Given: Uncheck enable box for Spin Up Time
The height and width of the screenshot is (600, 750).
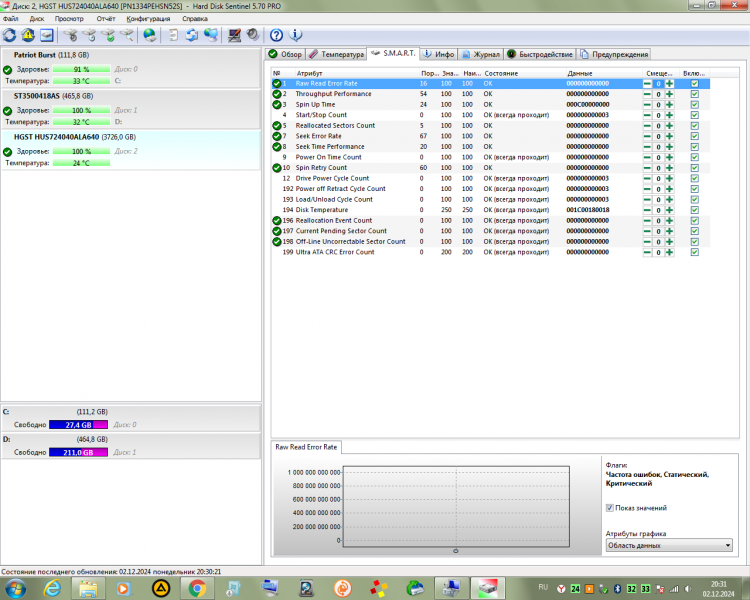Looking at the screenshot, I should (695, 104).
